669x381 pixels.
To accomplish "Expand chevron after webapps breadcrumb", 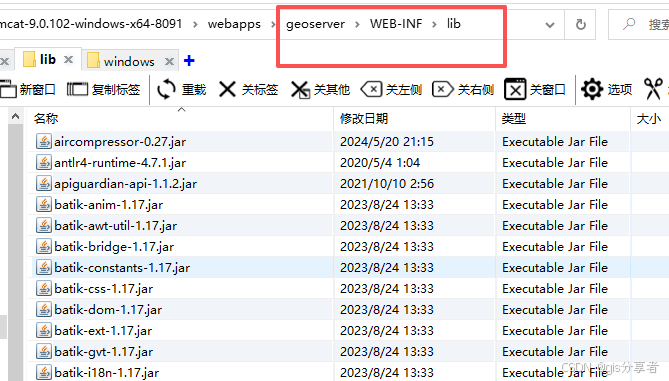I will (x=273, y=24).
